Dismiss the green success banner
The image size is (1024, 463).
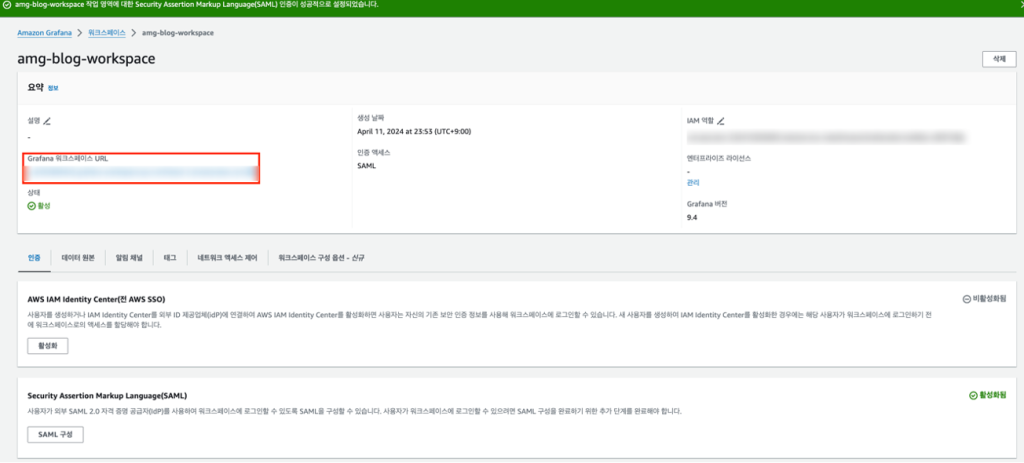tap(1020, 5)
